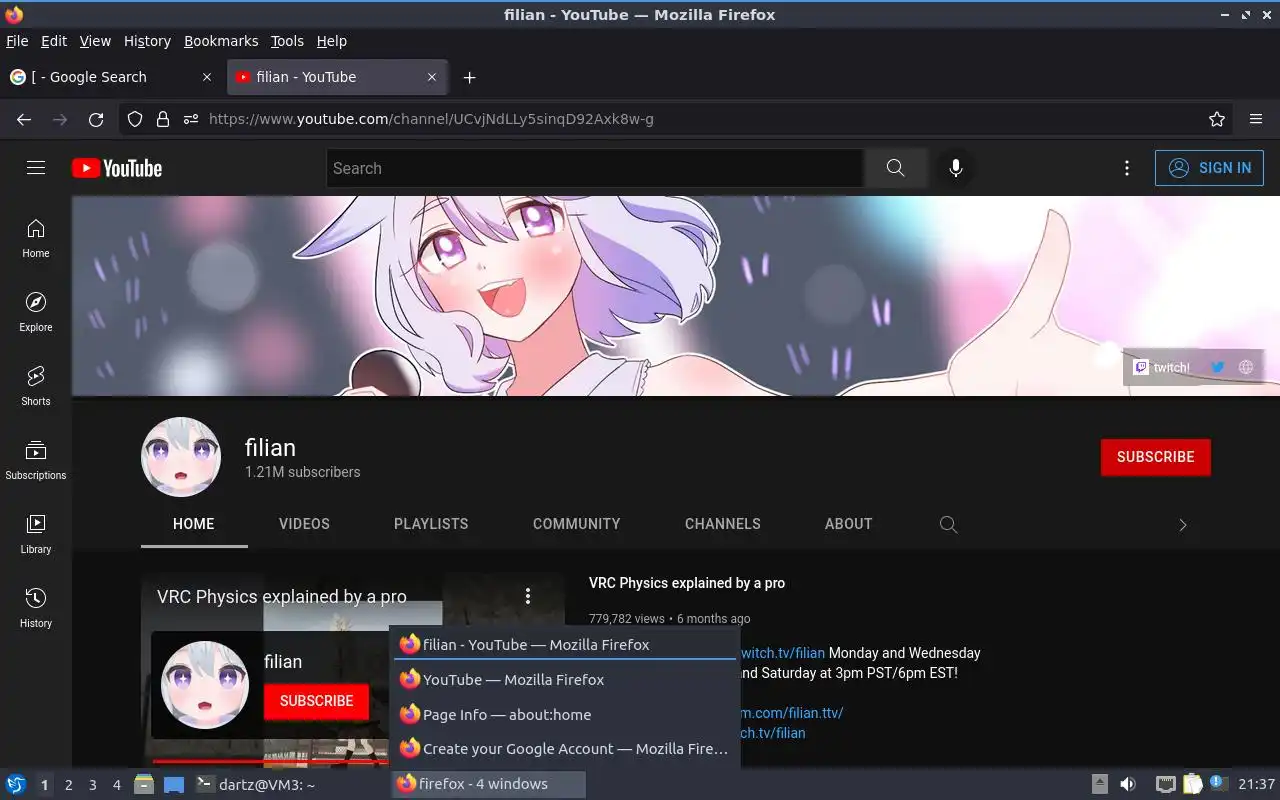Bookmark this page with star
The width and height of the screenshot is (1280, 800).
[x=1217, y=119]
